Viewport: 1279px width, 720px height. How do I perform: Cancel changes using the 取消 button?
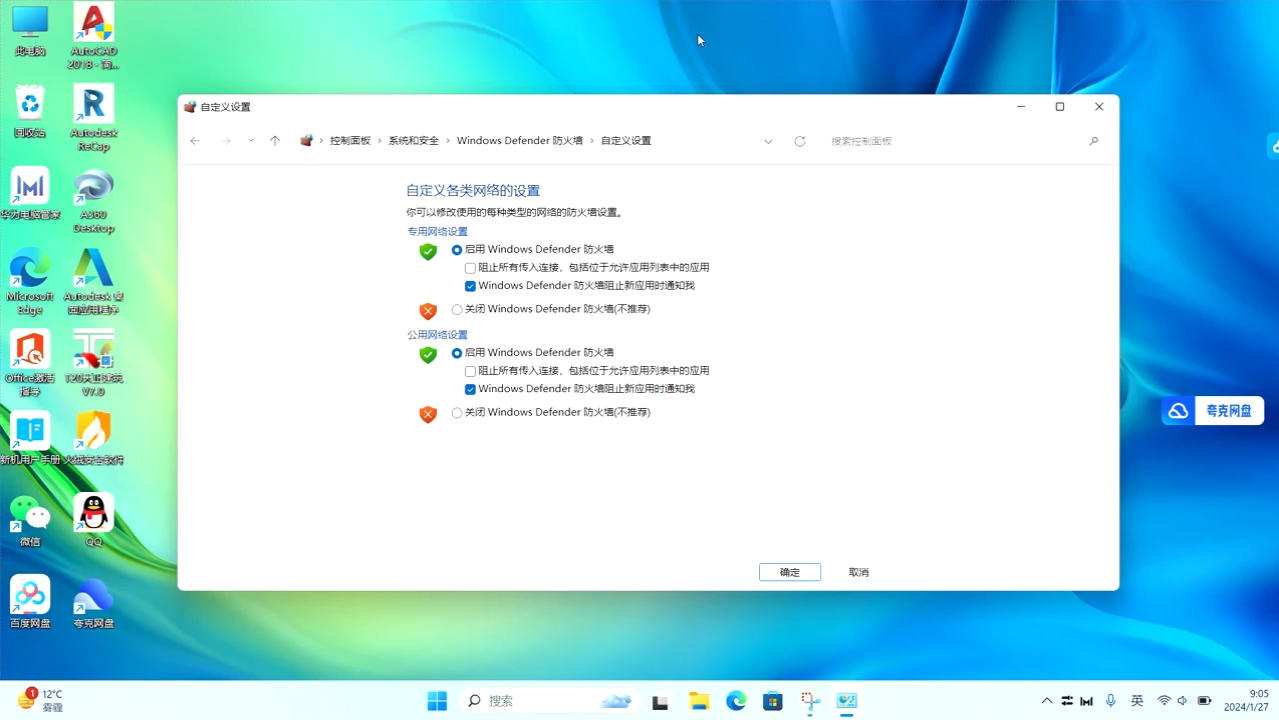click(x=858, y=571)
